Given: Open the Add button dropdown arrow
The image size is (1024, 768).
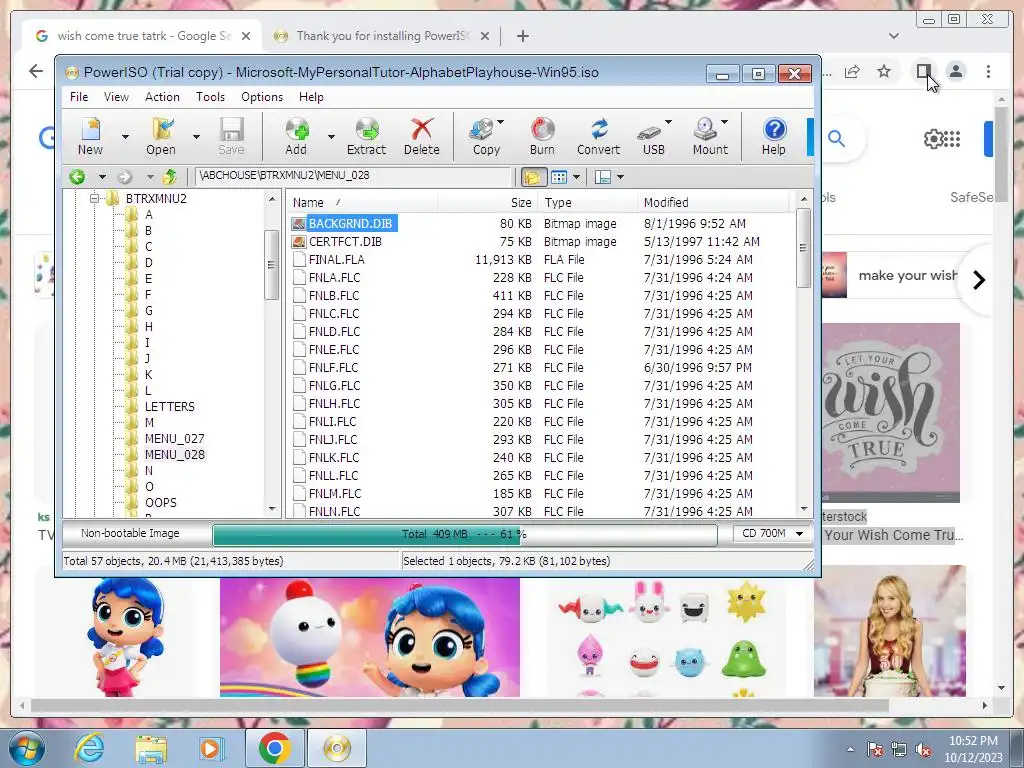Looking at the screenshot, I should 331,136.
